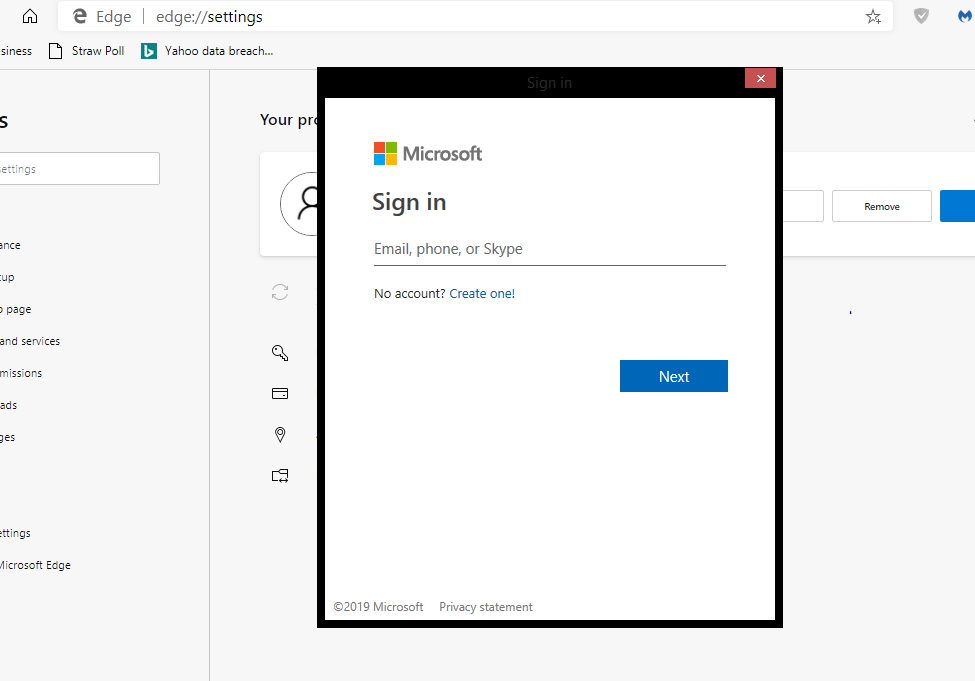Click the Microsoft logo in the dialog
Screen dimensions: 975x681
[x=428, y=154]
